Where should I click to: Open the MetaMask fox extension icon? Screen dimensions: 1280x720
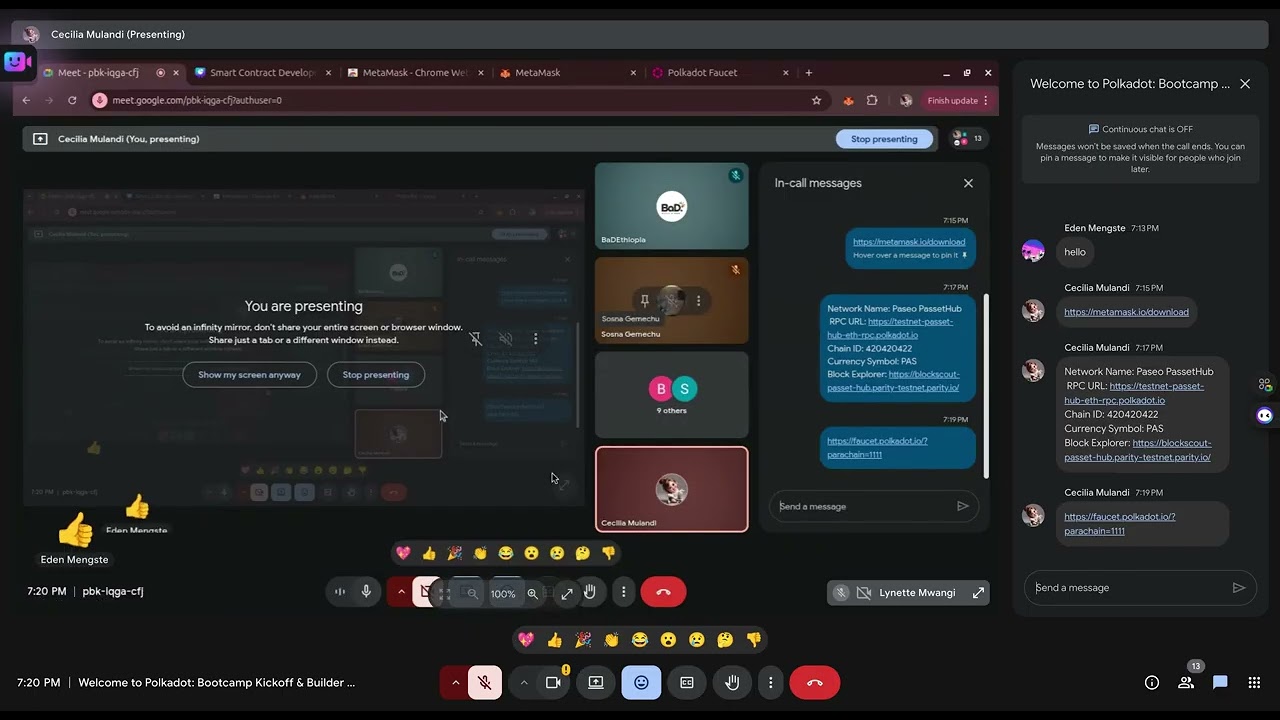click(848, 100)
